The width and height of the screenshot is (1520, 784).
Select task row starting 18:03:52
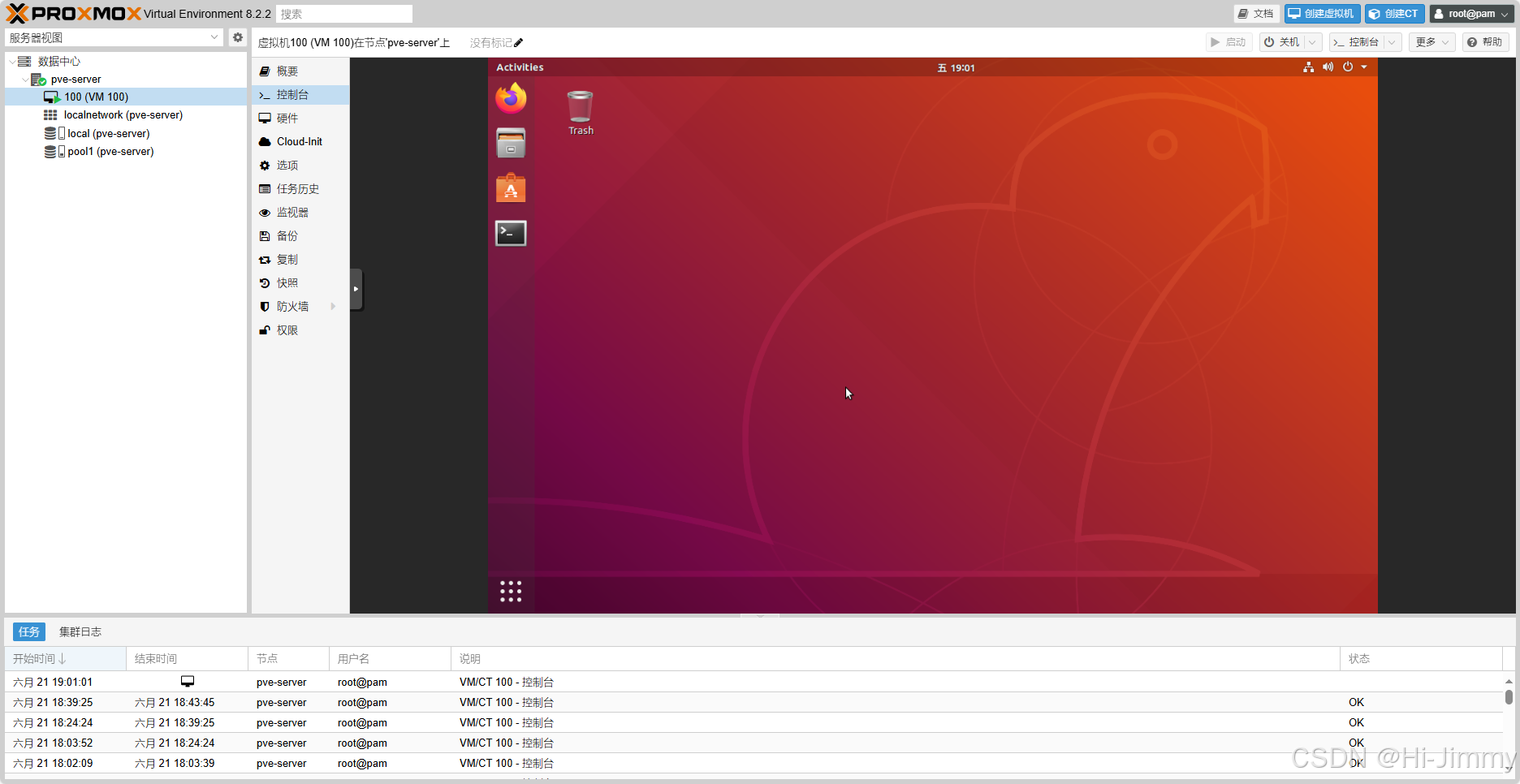click(754, 743)
